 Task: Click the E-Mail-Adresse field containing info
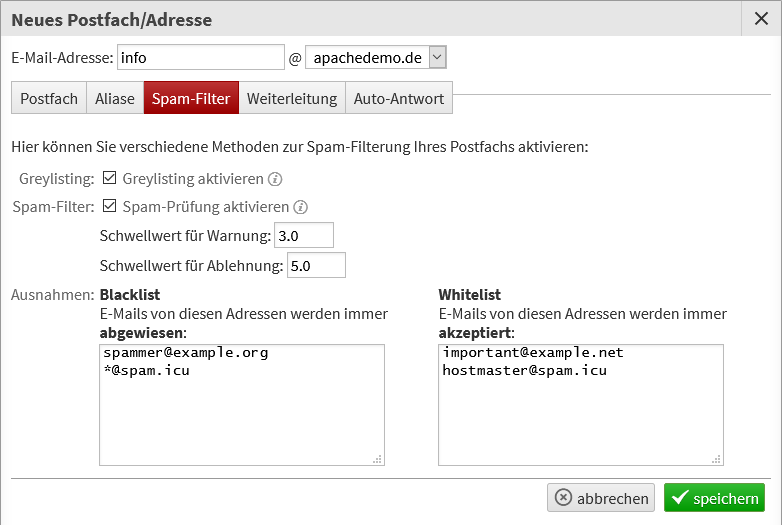(x=201, y=57)
